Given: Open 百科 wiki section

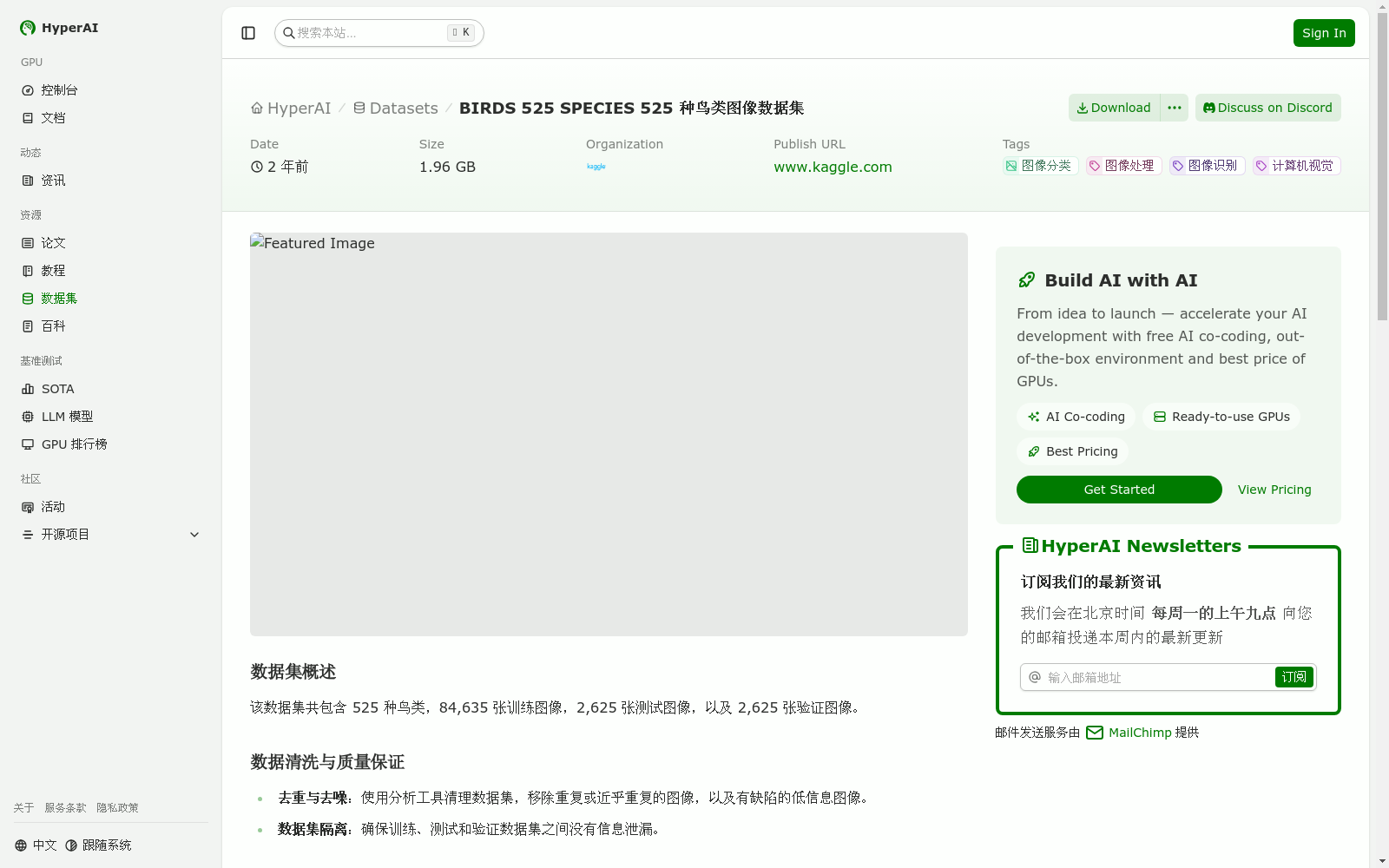Looking at the screenshot, I should coord(111,326).
